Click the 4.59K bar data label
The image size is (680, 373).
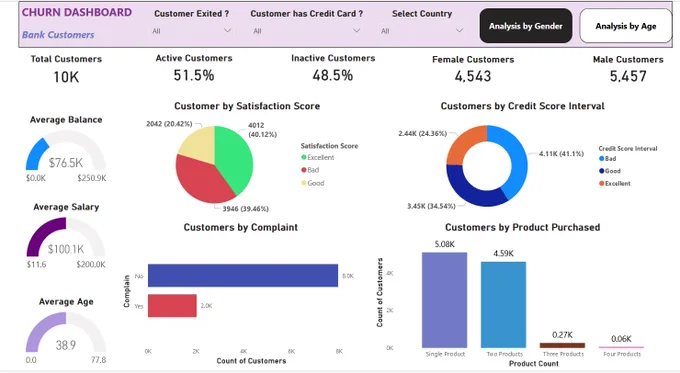[503, 254]
